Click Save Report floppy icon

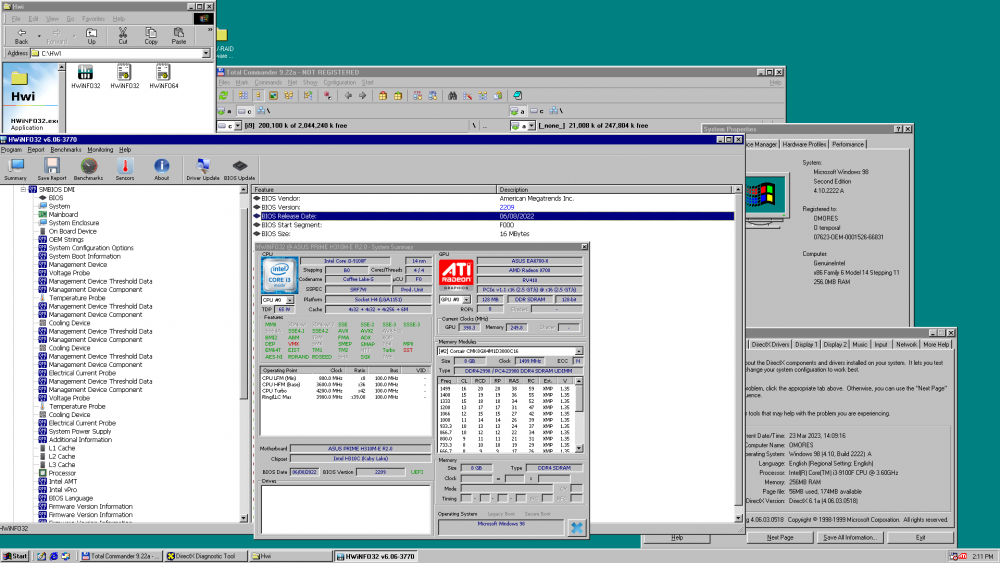[x=52, y=170]
